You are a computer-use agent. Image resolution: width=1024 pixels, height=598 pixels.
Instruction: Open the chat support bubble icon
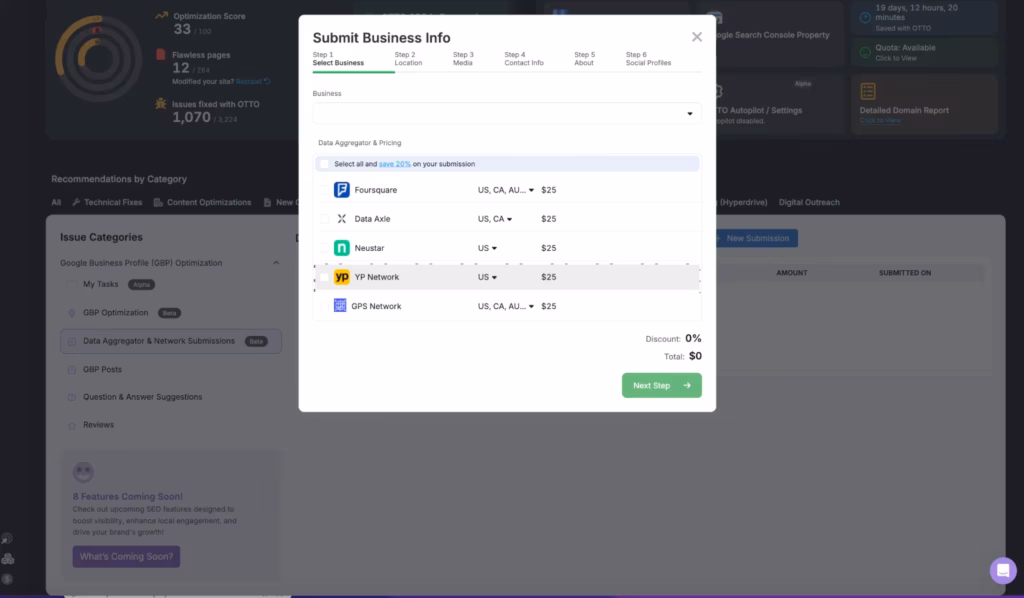pyautogui.click(x=1002, y=570)
